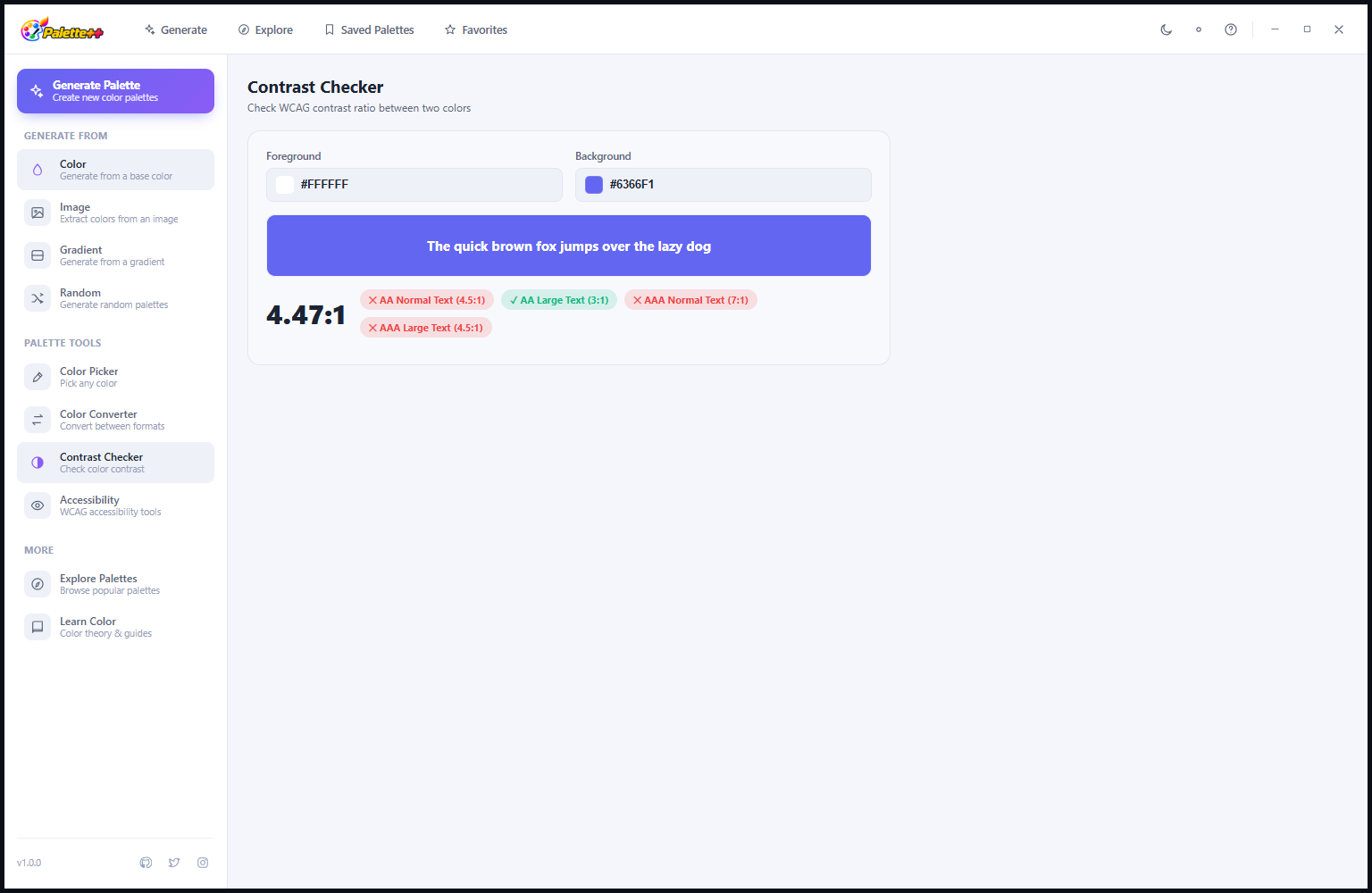The width and height of the screenshot is (1372, 893).
Task: Click the Palette++ logo
Action: tap(63, 30)
